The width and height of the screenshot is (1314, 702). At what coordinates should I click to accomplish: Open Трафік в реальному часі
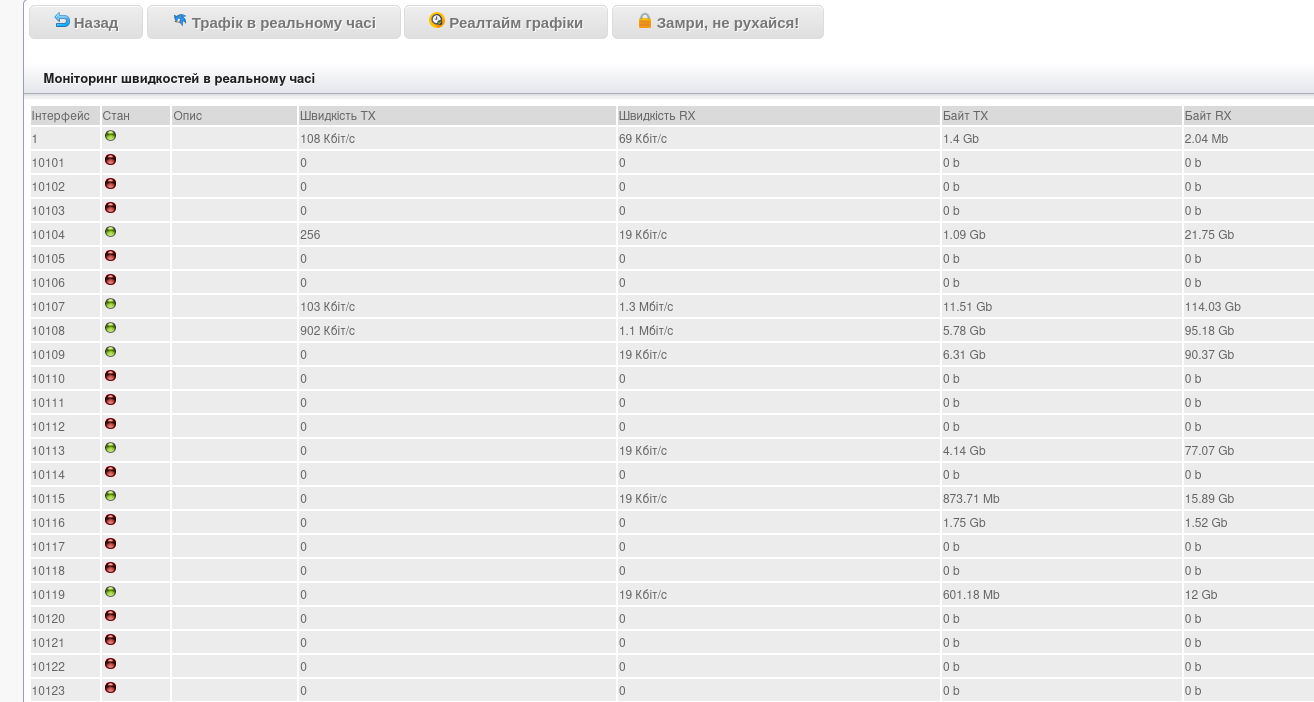pyautogui.click(x=274, y=23)
